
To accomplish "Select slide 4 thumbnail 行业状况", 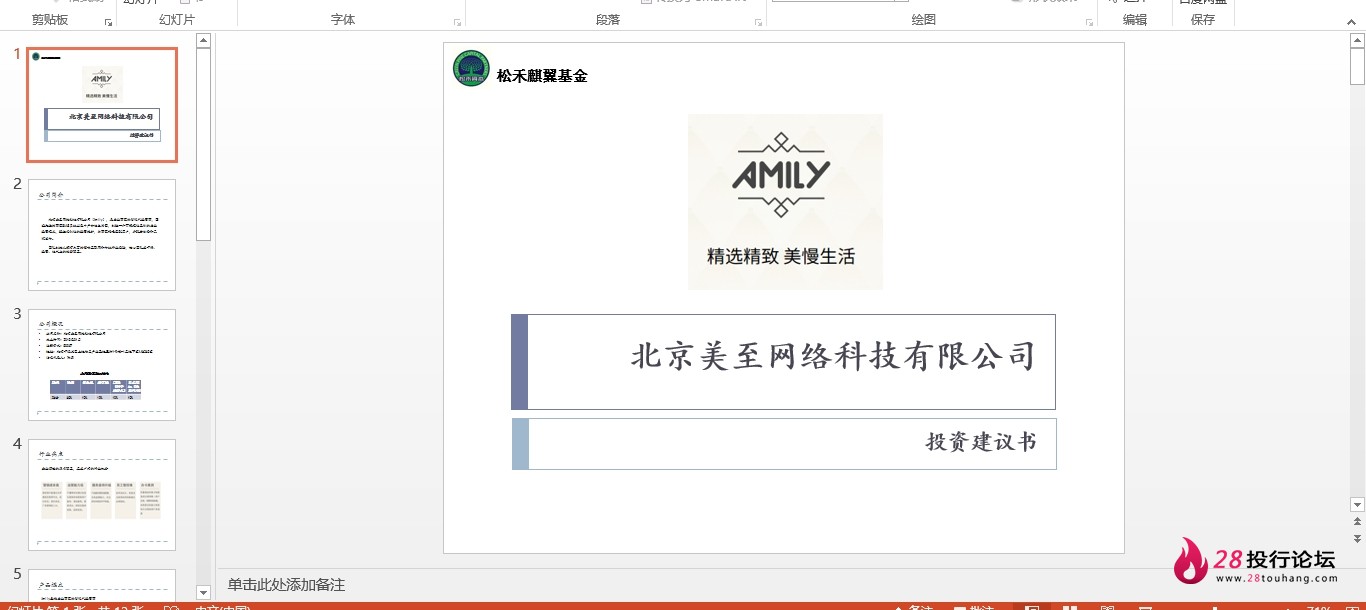I will coord(102,495).
